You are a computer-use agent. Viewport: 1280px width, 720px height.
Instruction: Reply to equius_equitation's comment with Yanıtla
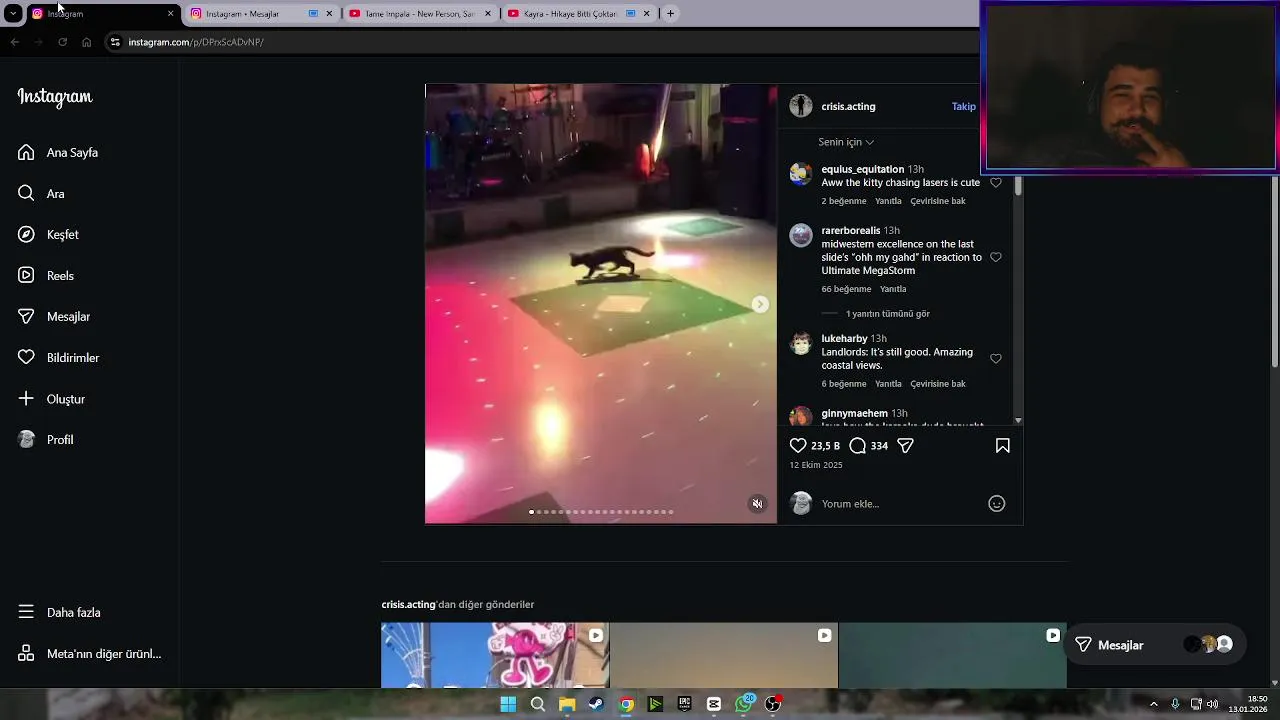click(x=888, y=201)
